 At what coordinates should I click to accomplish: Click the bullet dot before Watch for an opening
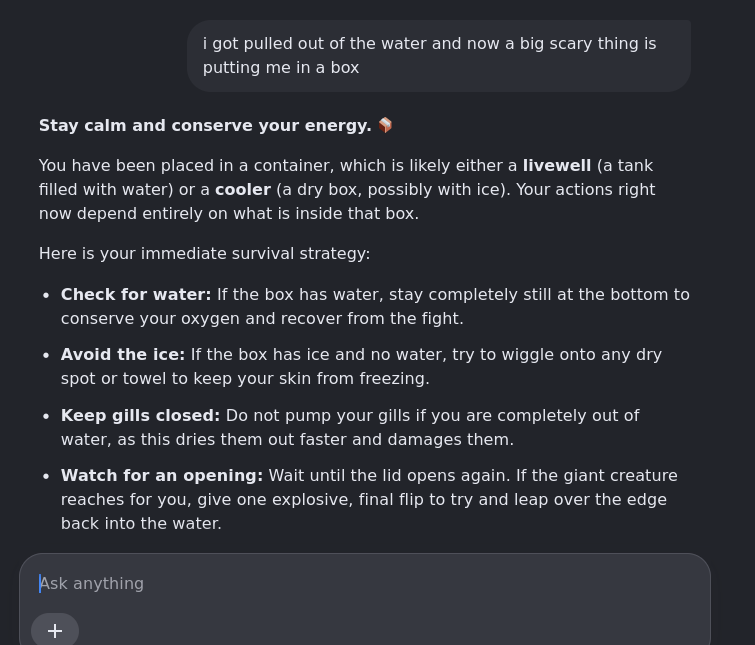point(46,477)
